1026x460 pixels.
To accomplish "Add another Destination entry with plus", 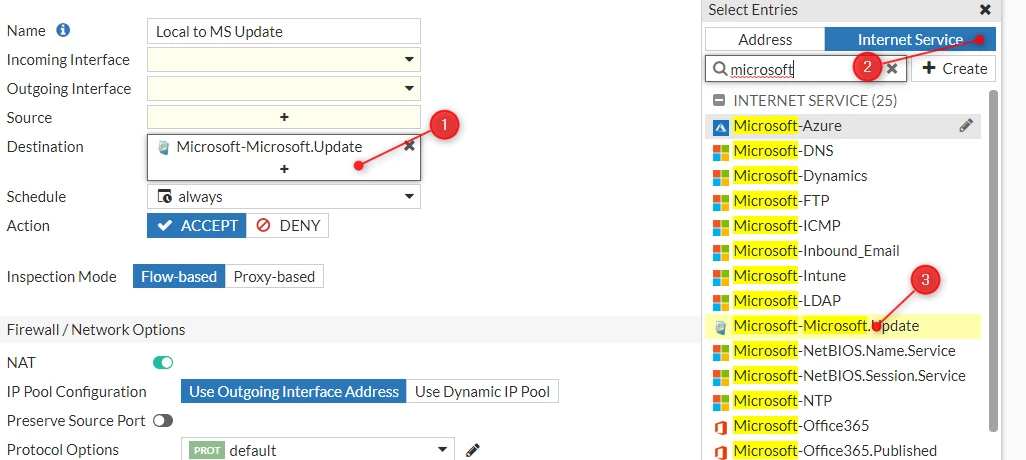I will tap(284, 169).
